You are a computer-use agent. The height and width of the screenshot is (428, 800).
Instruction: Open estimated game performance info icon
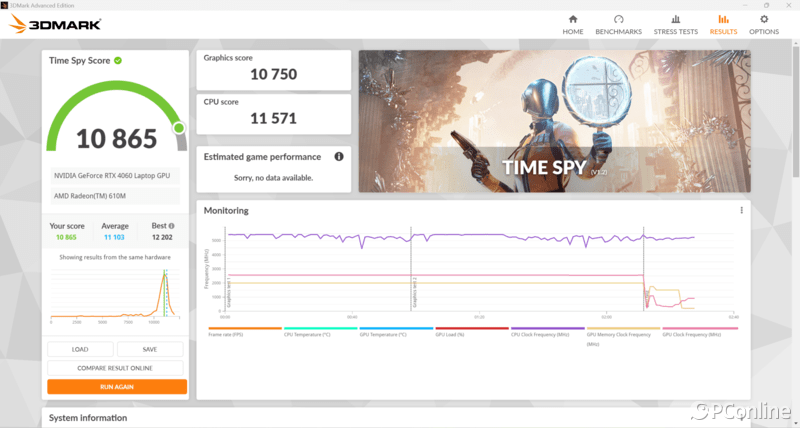point(339,157)
